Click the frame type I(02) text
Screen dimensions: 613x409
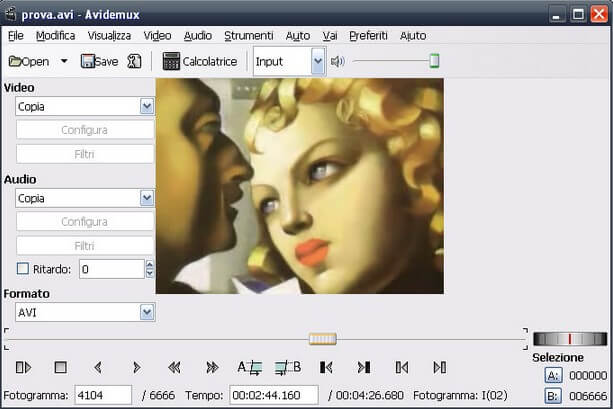point(495,395)
